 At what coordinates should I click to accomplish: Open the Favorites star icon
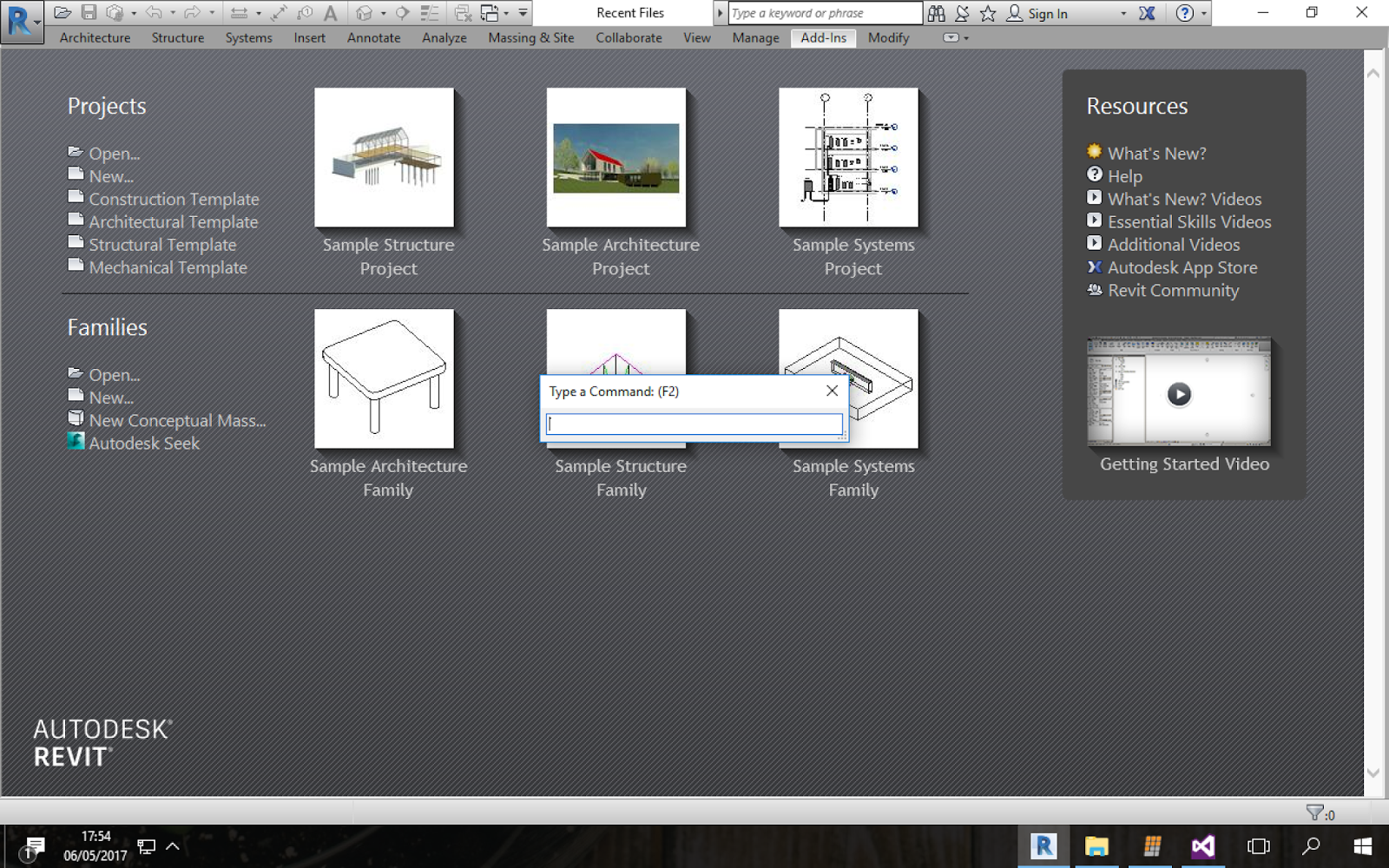point(989,12)
